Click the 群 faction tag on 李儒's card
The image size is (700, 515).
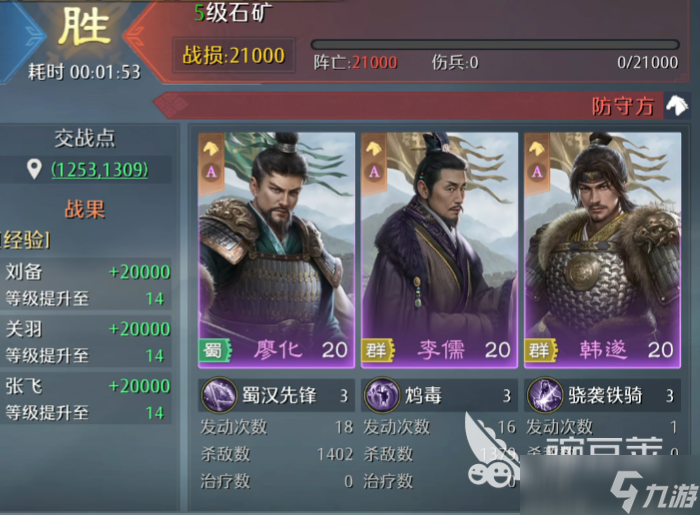point(378,350)
